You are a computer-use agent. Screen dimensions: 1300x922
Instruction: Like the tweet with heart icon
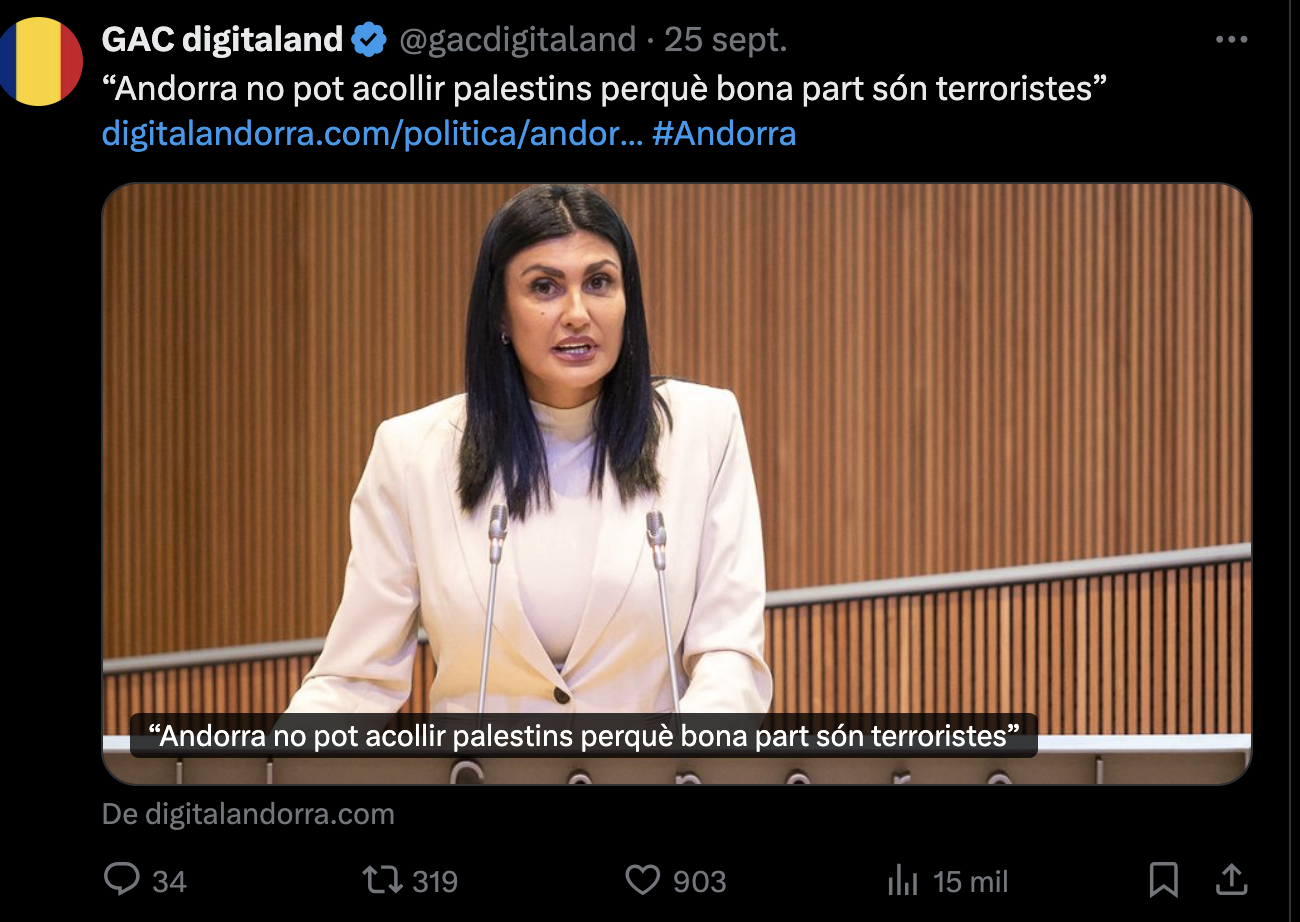pos(642,880)
